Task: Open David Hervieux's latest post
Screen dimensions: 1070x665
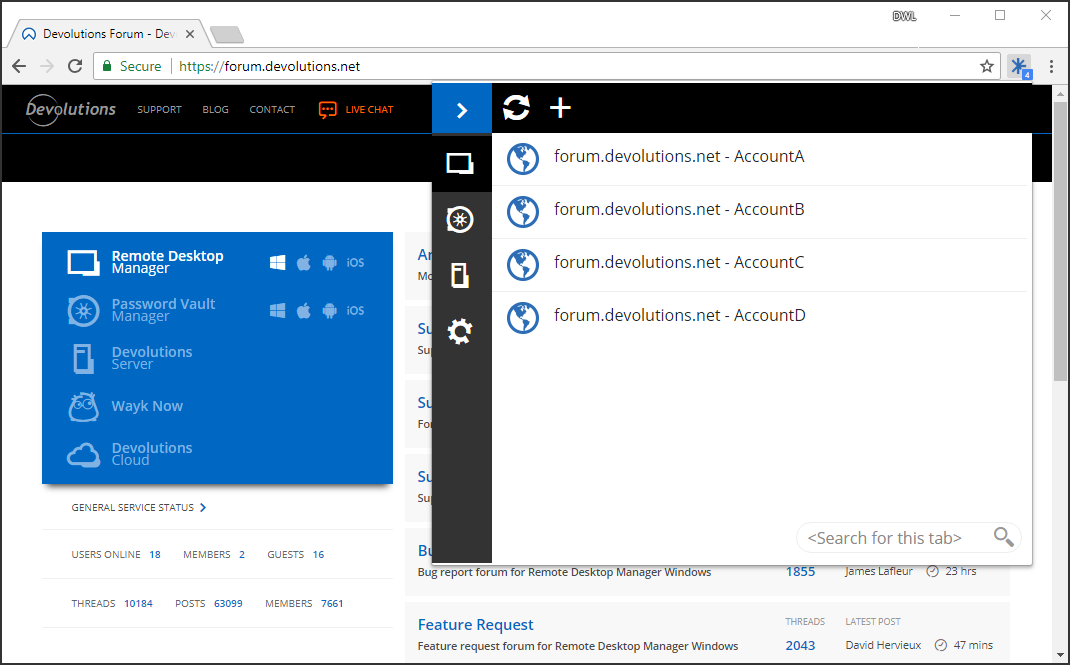Action: pyautogui.click(x=883, y=645)
